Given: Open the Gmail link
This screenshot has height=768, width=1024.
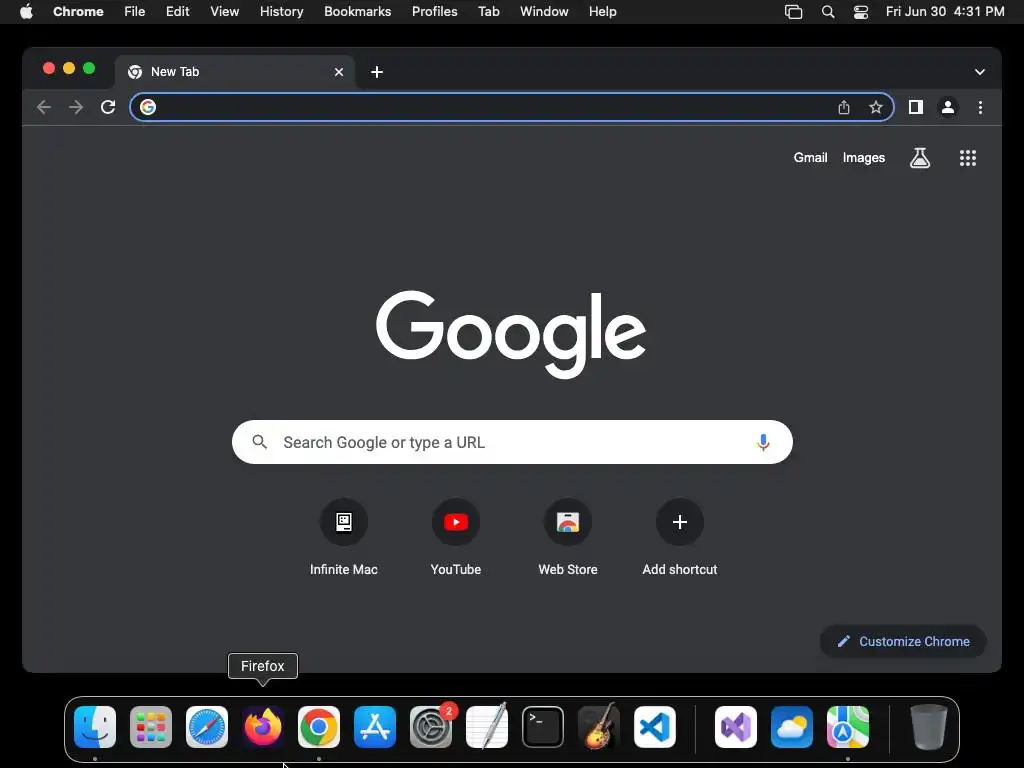Looking at the screenshot, I should (810, 157).
